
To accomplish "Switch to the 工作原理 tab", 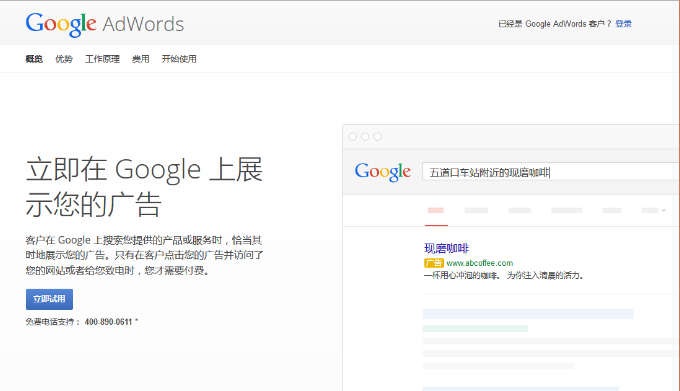I will [x=102, y=59].
